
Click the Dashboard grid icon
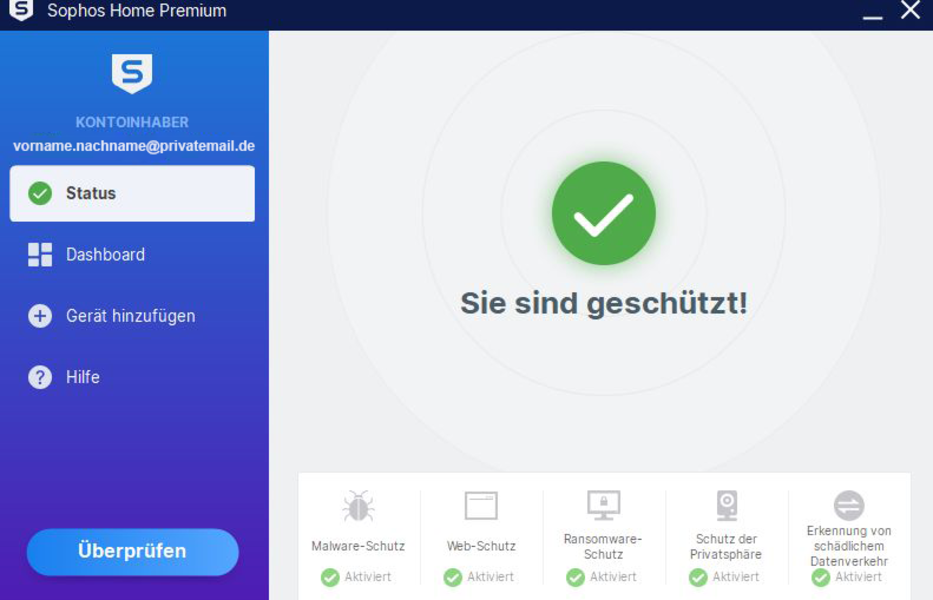click(x=40, y=255)
